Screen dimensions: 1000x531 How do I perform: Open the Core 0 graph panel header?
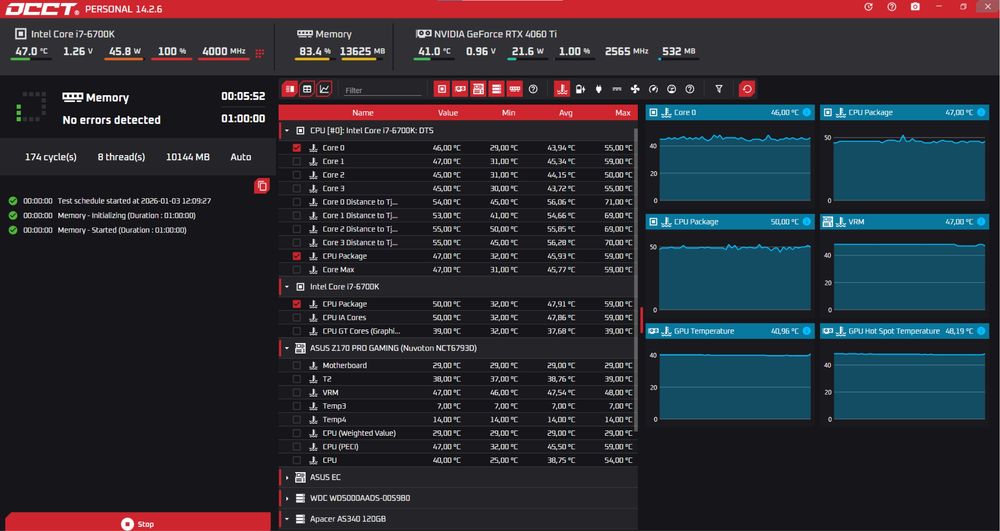pyautogui.click(x=730, y=112)
